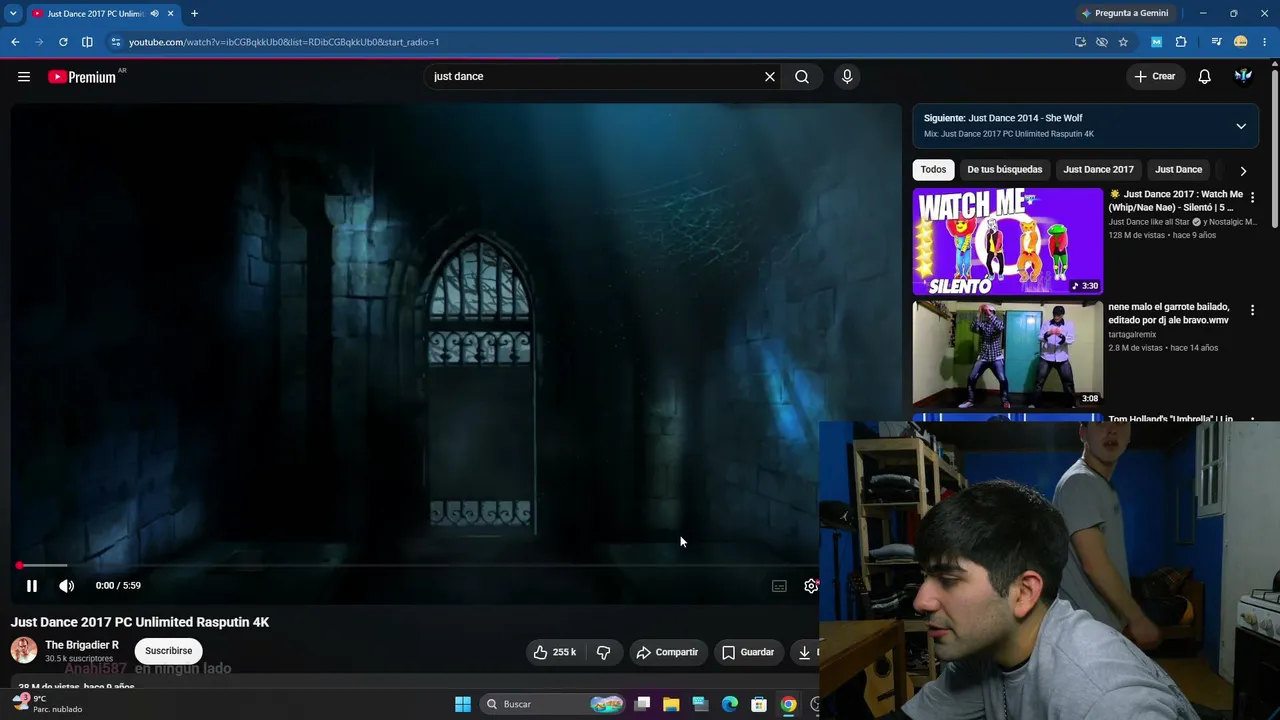The width and height of the screenshot is (1280, 720).
Task: Open the Windows Start menu
Action: pyautogui.click(x=463, y=704)
